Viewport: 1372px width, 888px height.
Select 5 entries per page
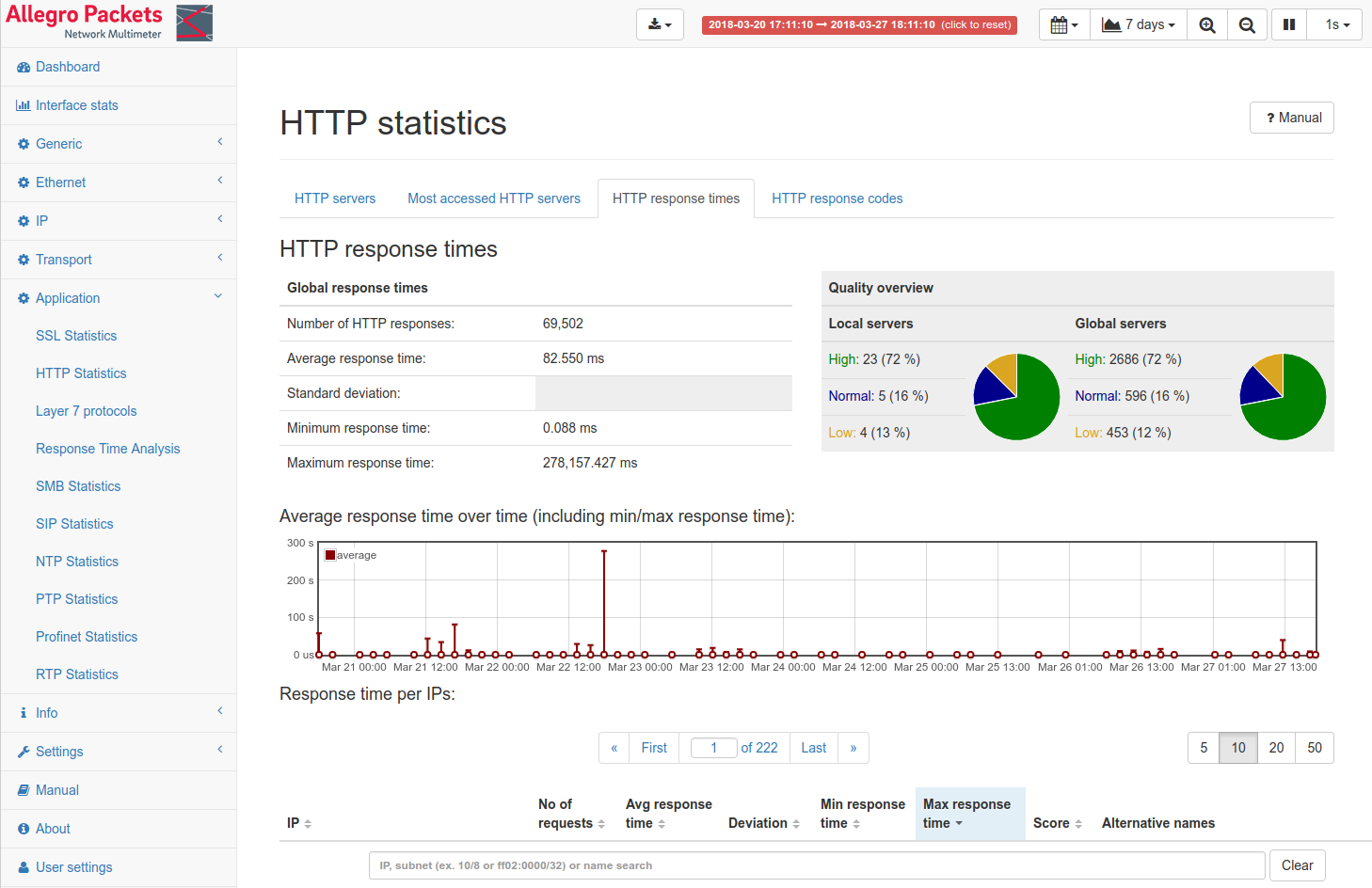(x=1204, y=748)
